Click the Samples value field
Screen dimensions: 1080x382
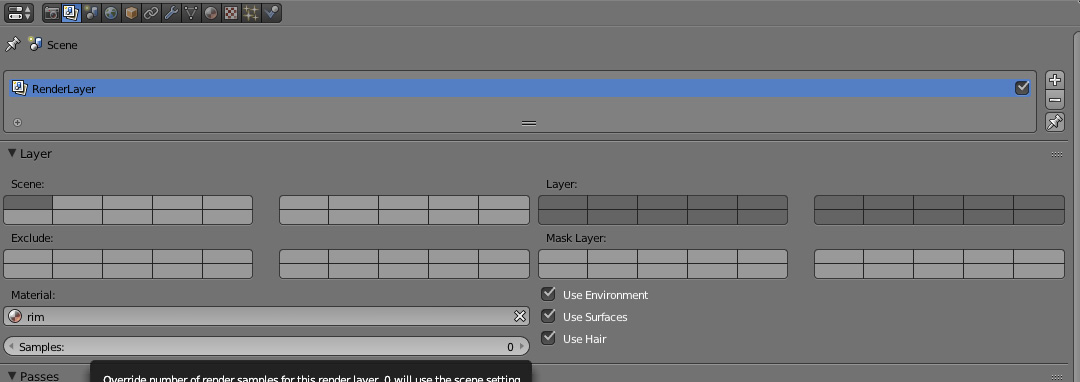(267, 346)
